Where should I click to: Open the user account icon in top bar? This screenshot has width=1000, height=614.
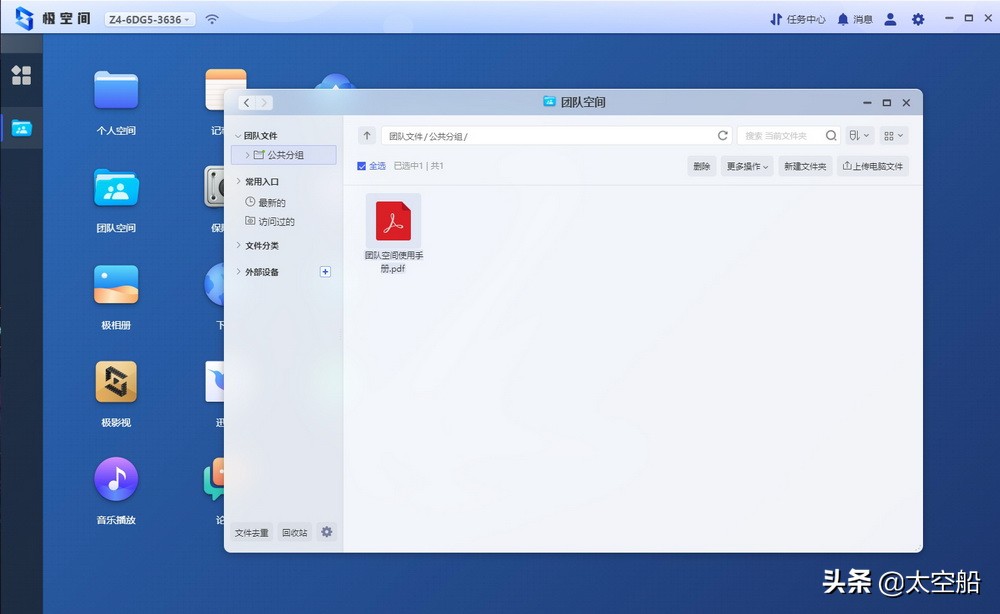[x=890, y=19]
